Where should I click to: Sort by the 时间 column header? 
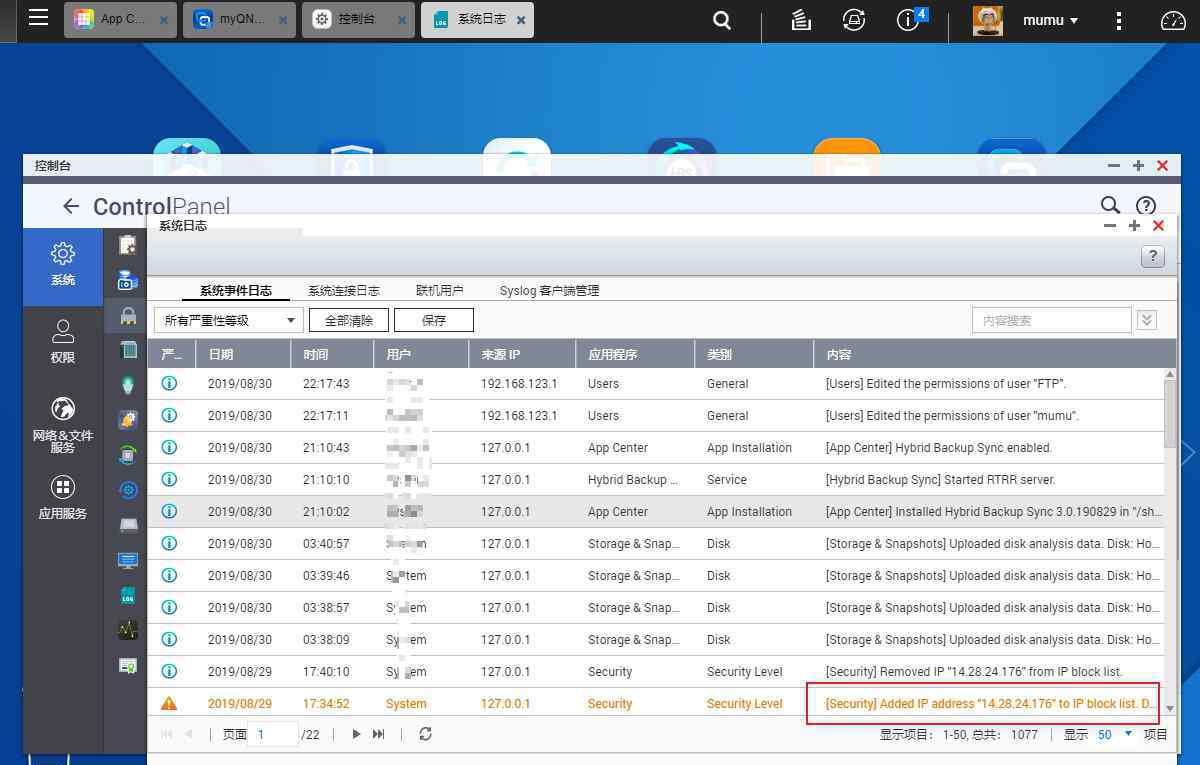[x=332, y=354]
